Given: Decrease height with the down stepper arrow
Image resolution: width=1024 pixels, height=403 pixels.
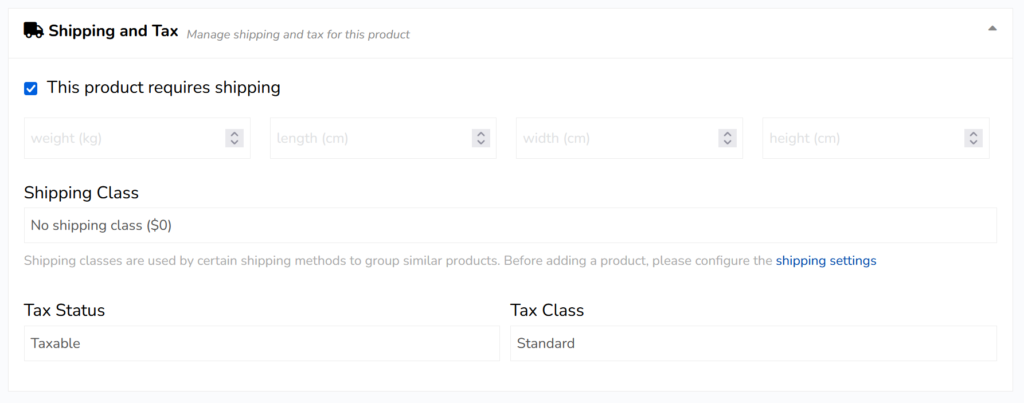Looking at the screenshot, I should (973, 143).
